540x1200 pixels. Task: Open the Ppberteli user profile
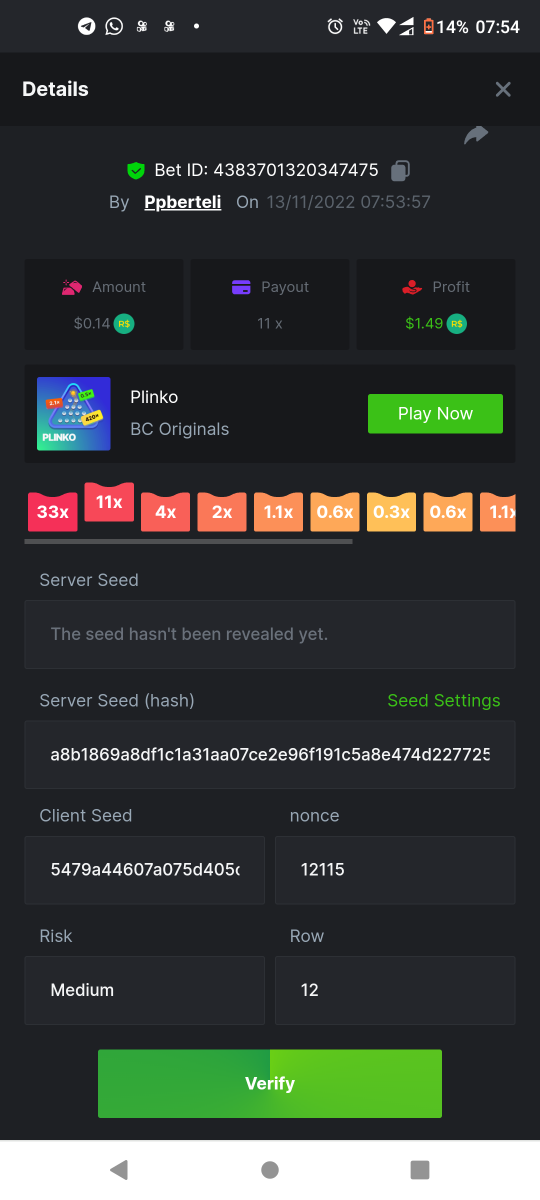[183, 202]
